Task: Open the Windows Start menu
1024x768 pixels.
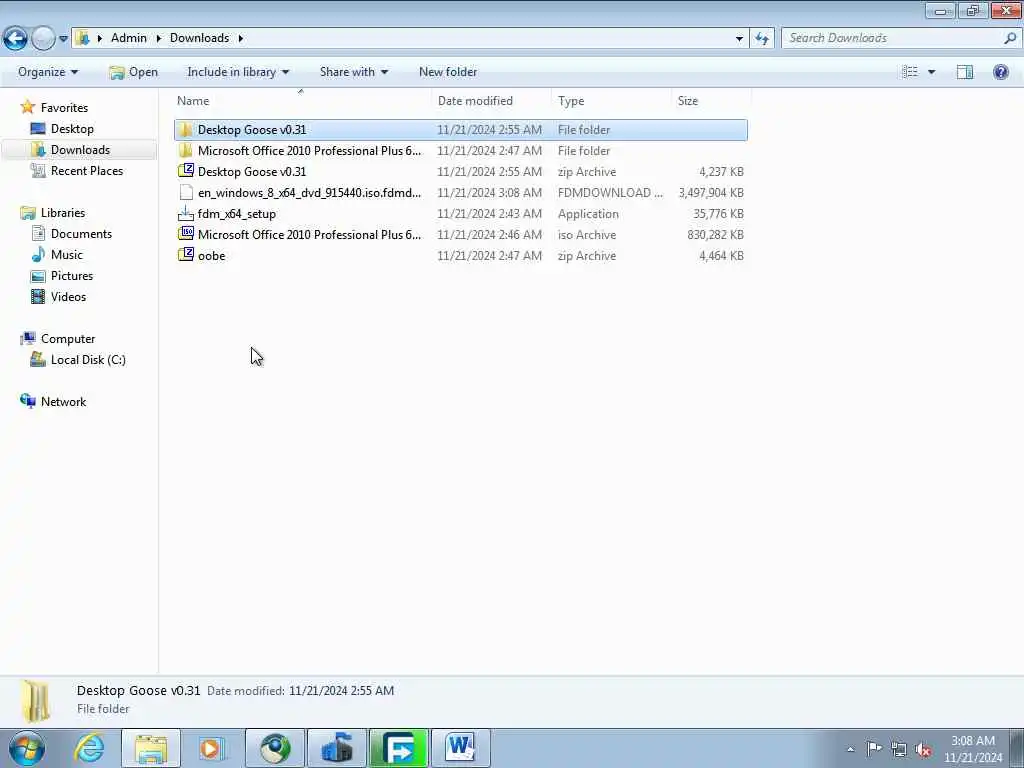Action: 26,748
